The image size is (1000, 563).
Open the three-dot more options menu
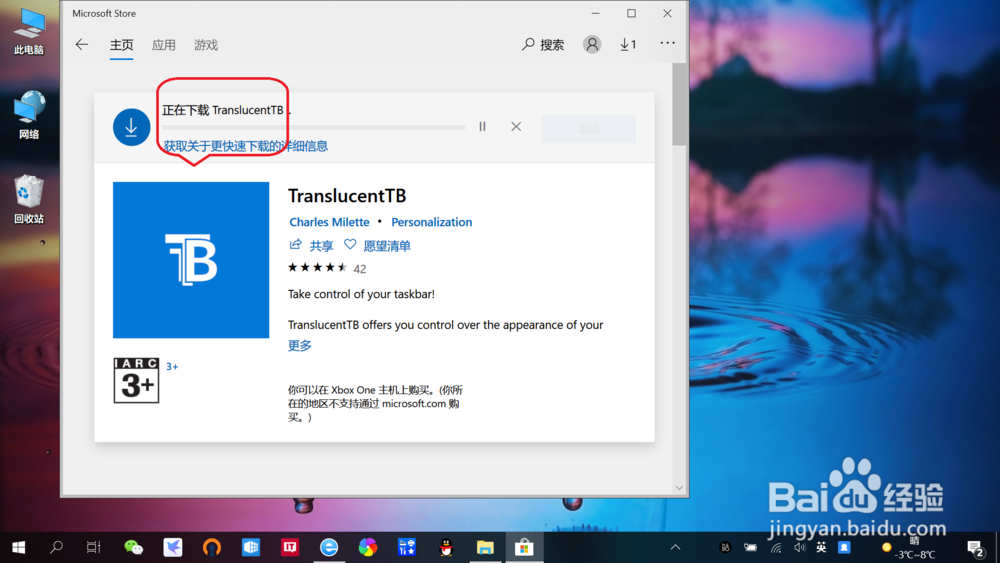coord(667,43)
